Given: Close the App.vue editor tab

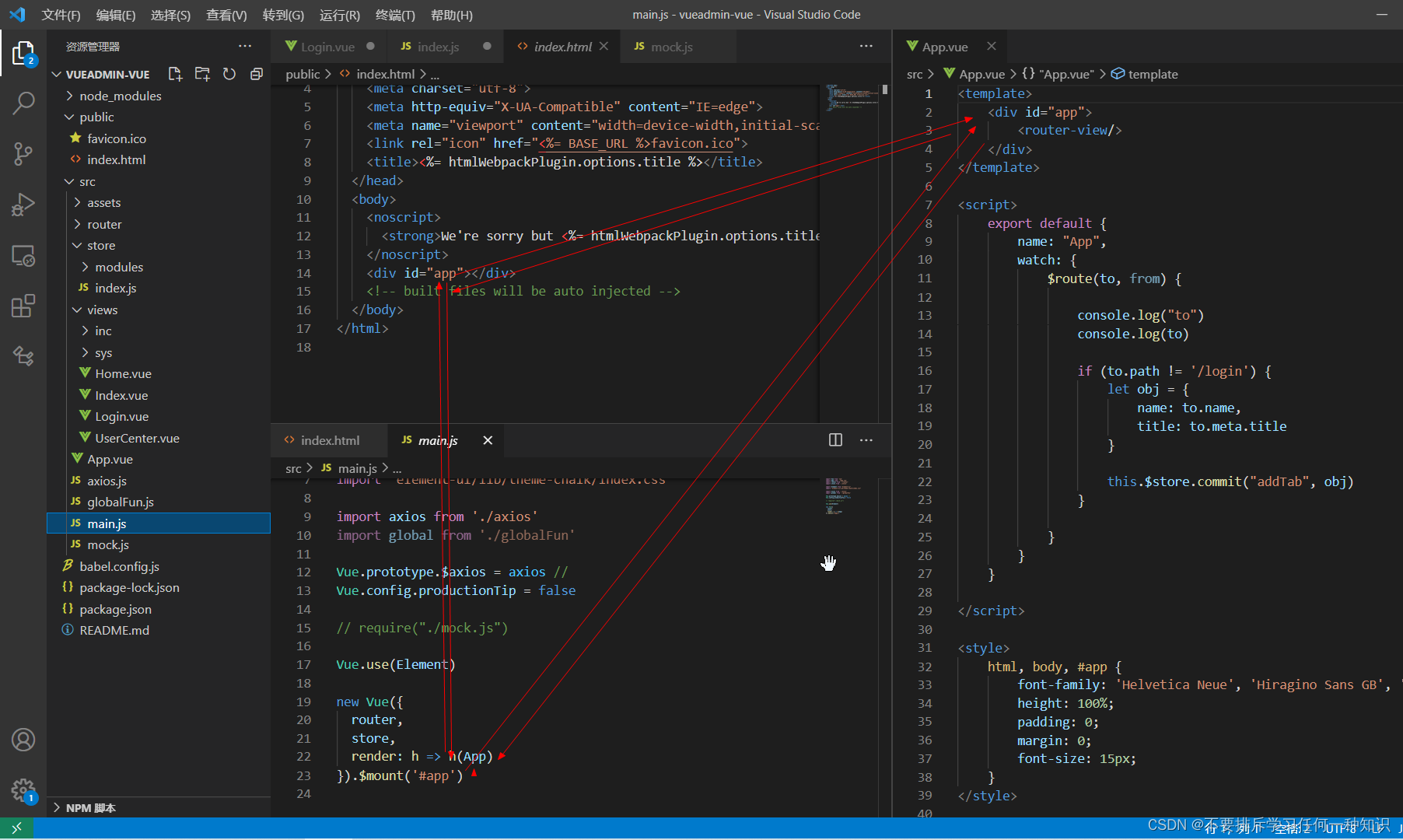Looking at the screenshot, I should (x=992, y=47).
